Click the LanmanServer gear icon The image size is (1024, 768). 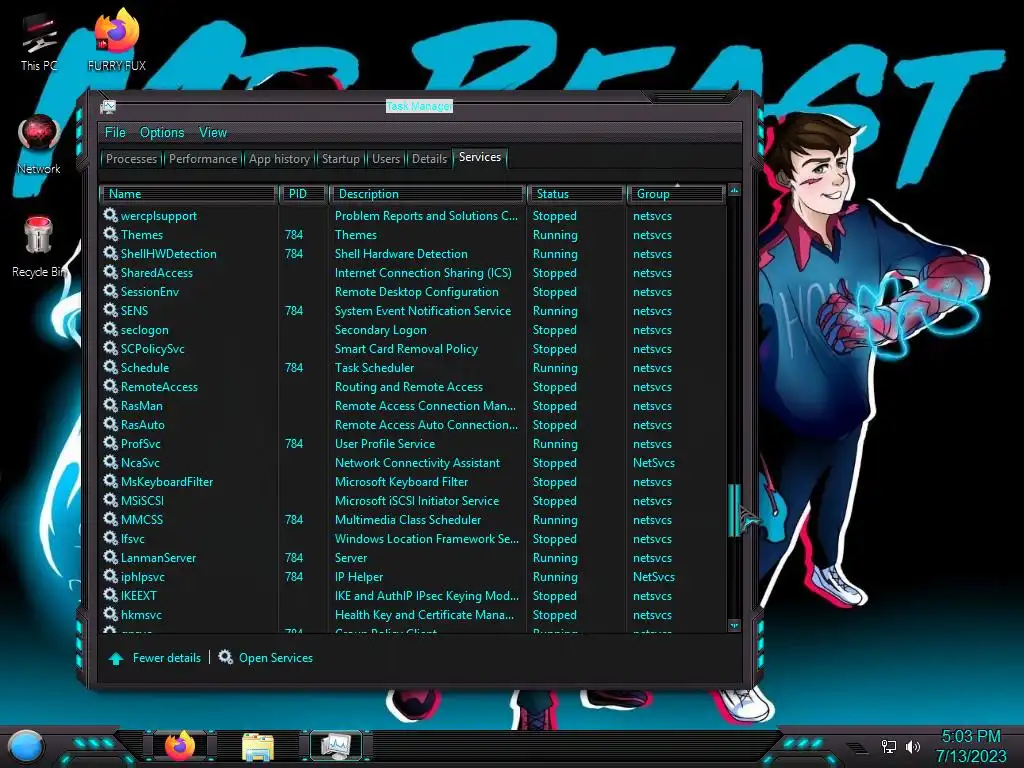point(110,557)
